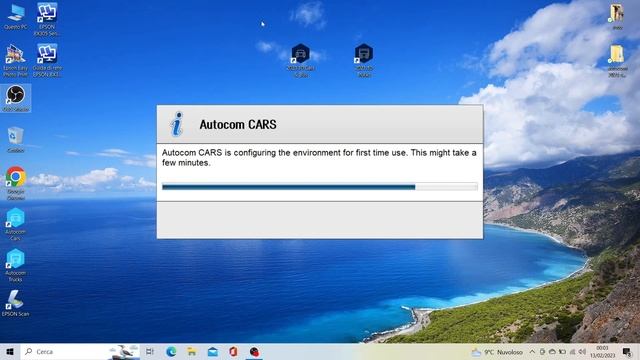Open the yellow folder on the desktop's right side
This screenshot has width=640, height=360.
point(617,60)
